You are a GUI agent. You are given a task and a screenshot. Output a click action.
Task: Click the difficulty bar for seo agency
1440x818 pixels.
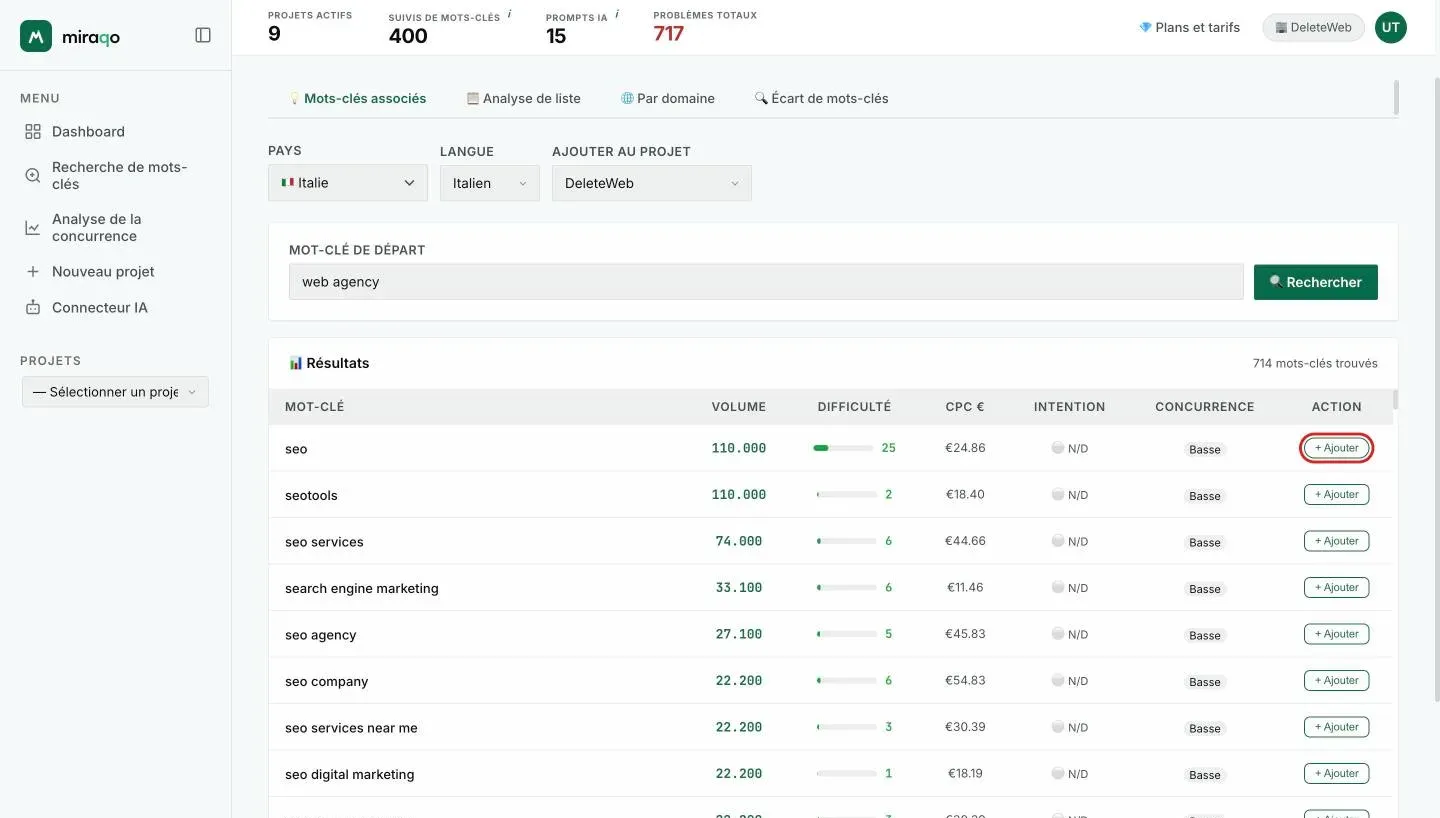click(846, 634)
